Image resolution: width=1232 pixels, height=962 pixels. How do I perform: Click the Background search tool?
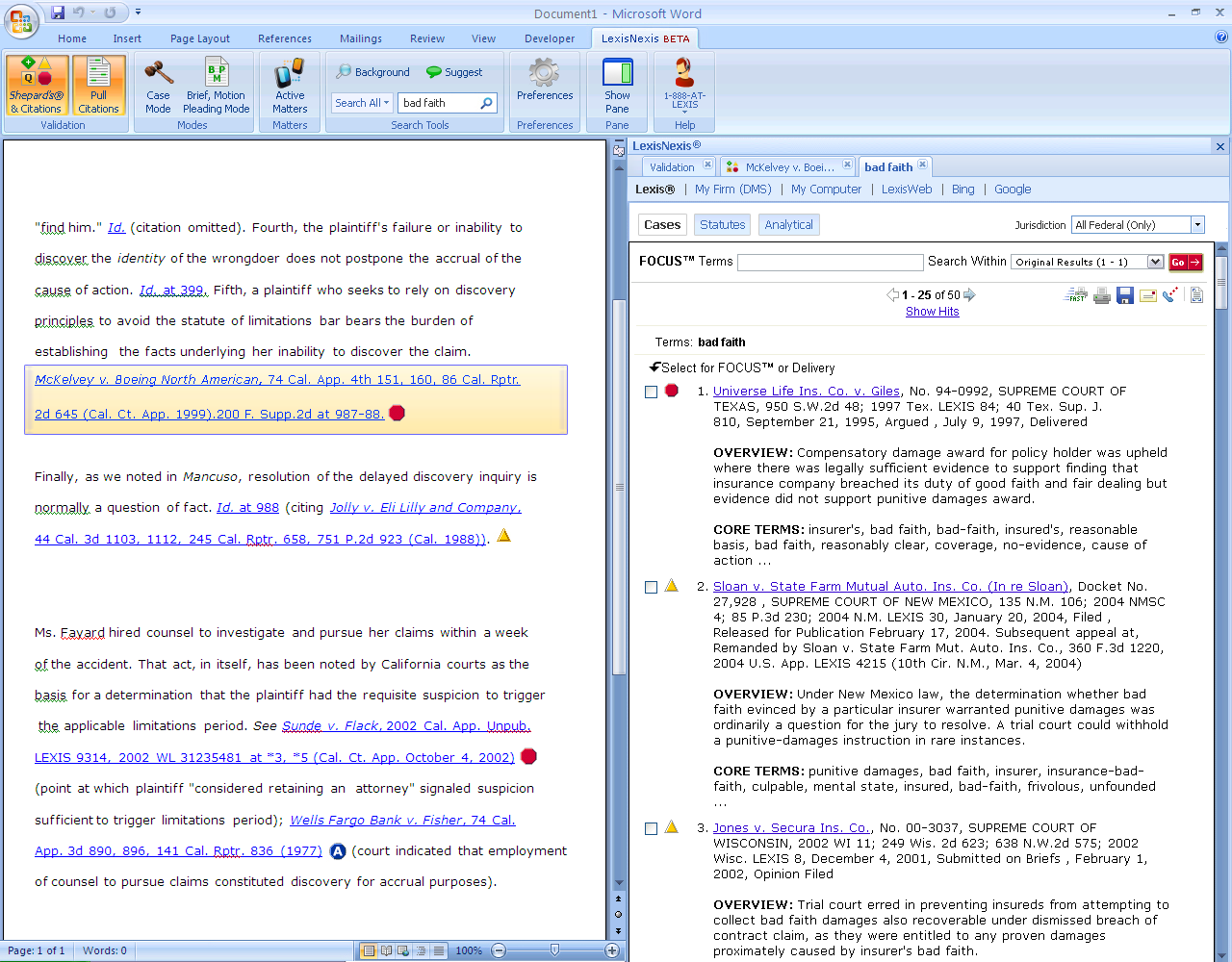(372, 72)
